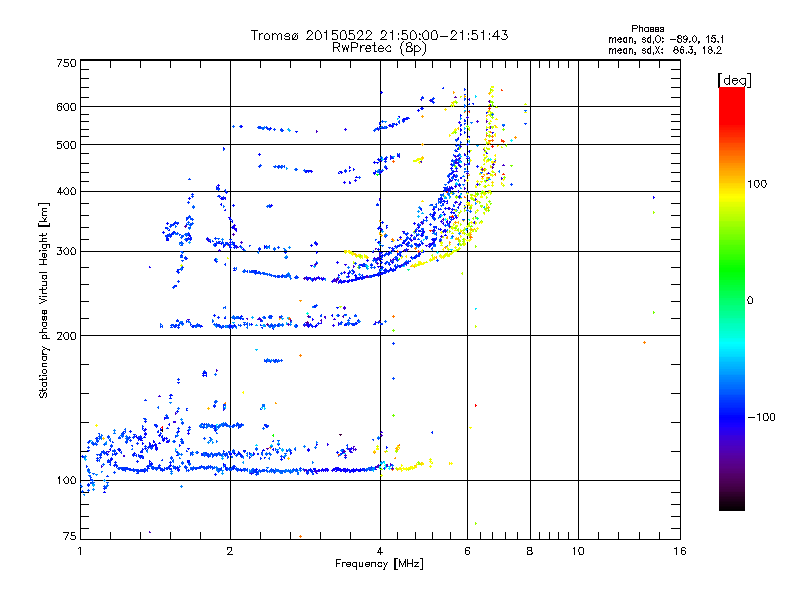The image size is (800, 600).
Task: Click the plot title 'Tromsø 20150522 21:50:00-21:51:43'
Action: tap(379, 35)
